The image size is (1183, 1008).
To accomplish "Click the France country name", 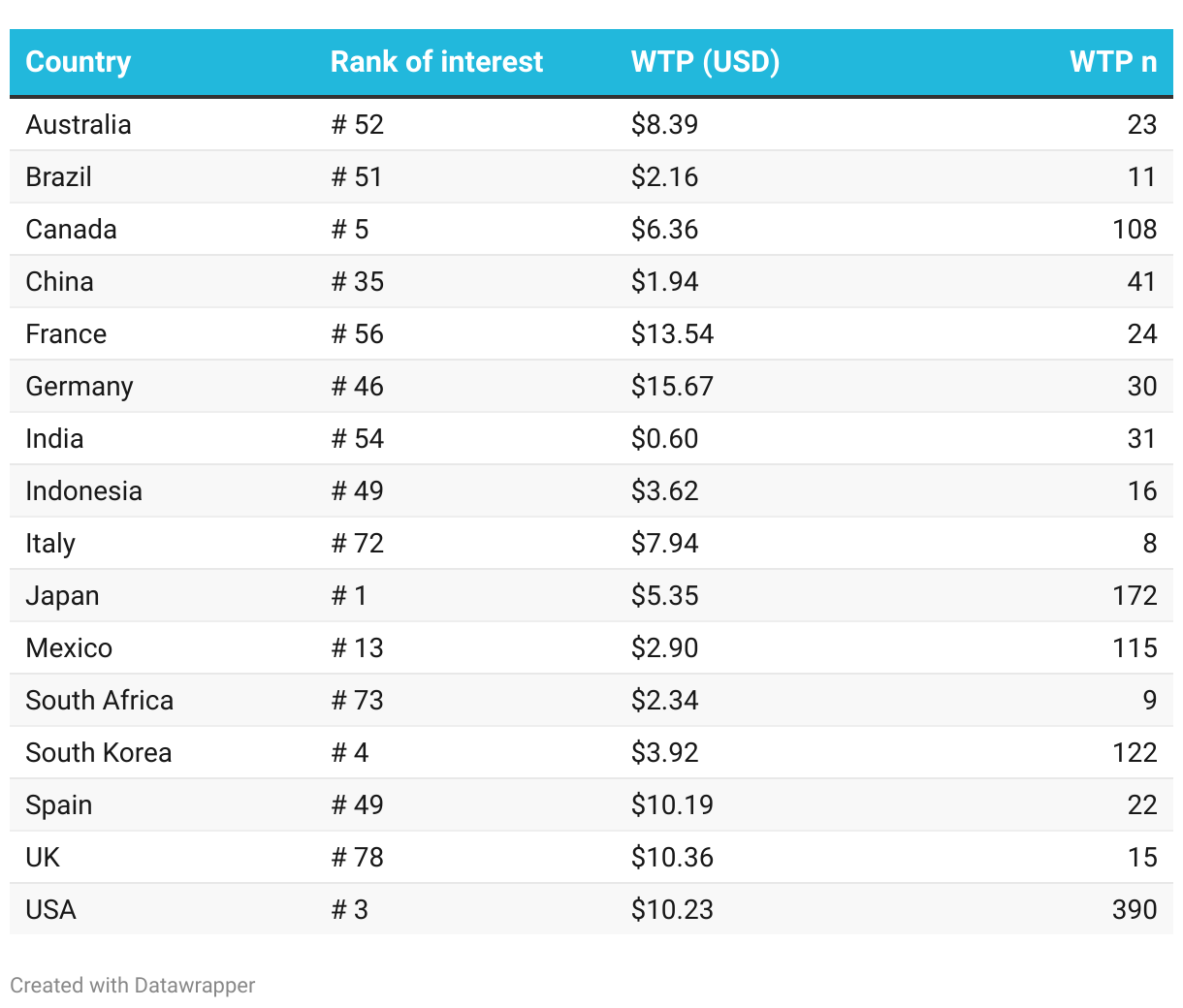I will tap(66, 334).
